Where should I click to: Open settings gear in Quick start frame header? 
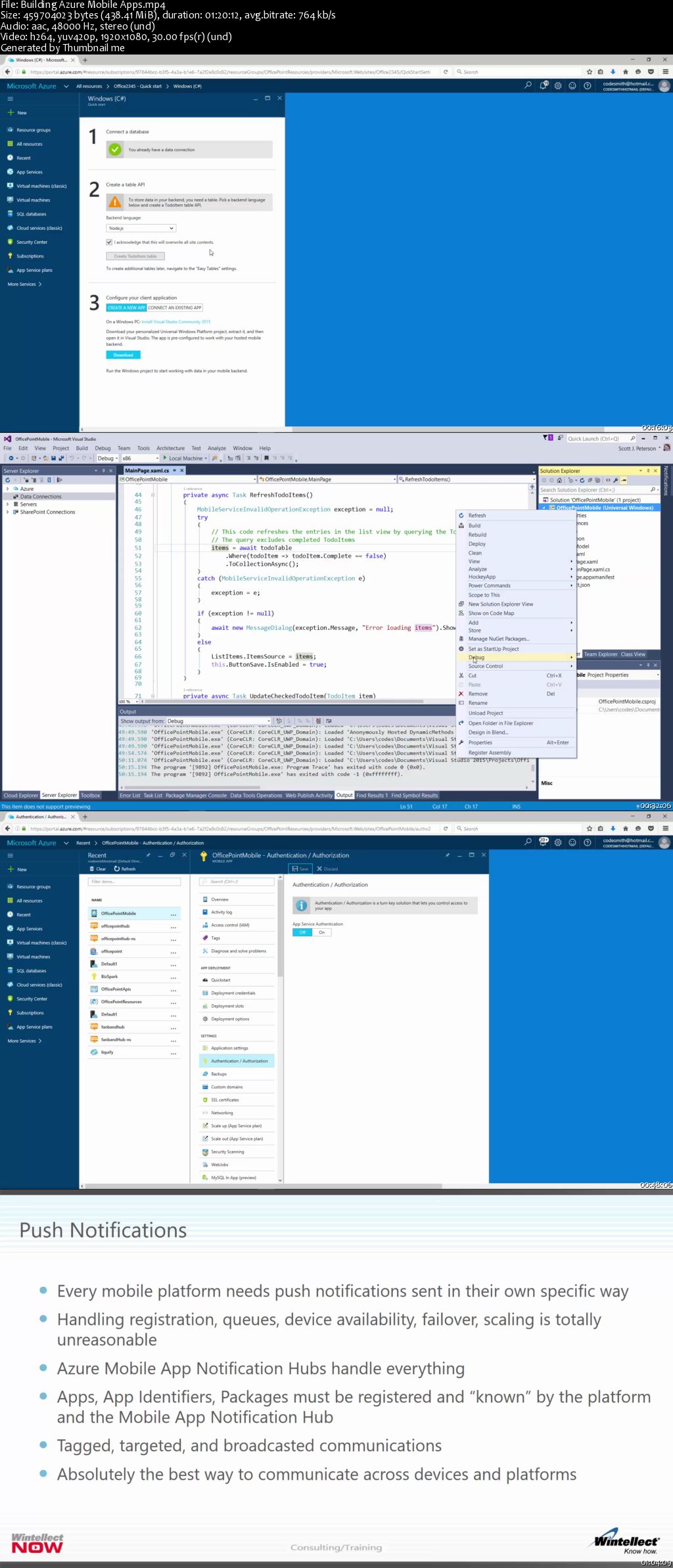pos(558,85)
